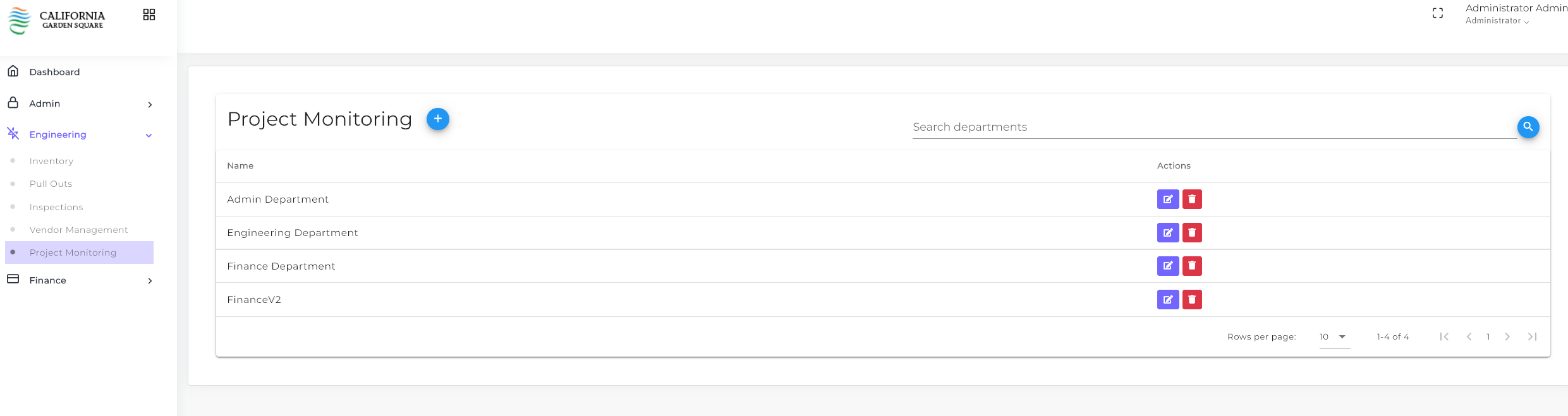Click the blue add department plus button

point(437,119)
